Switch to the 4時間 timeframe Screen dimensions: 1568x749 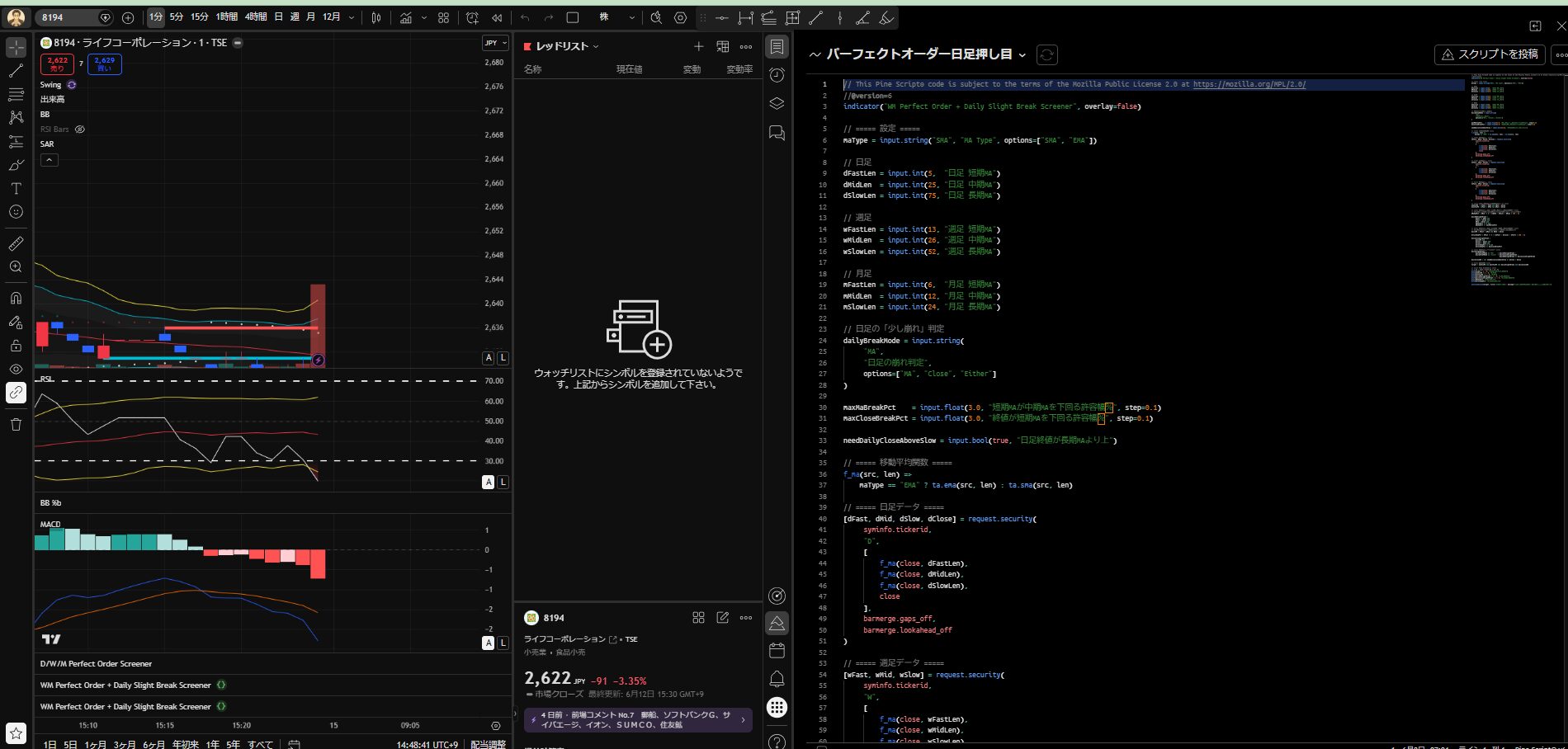coord(256,17)
